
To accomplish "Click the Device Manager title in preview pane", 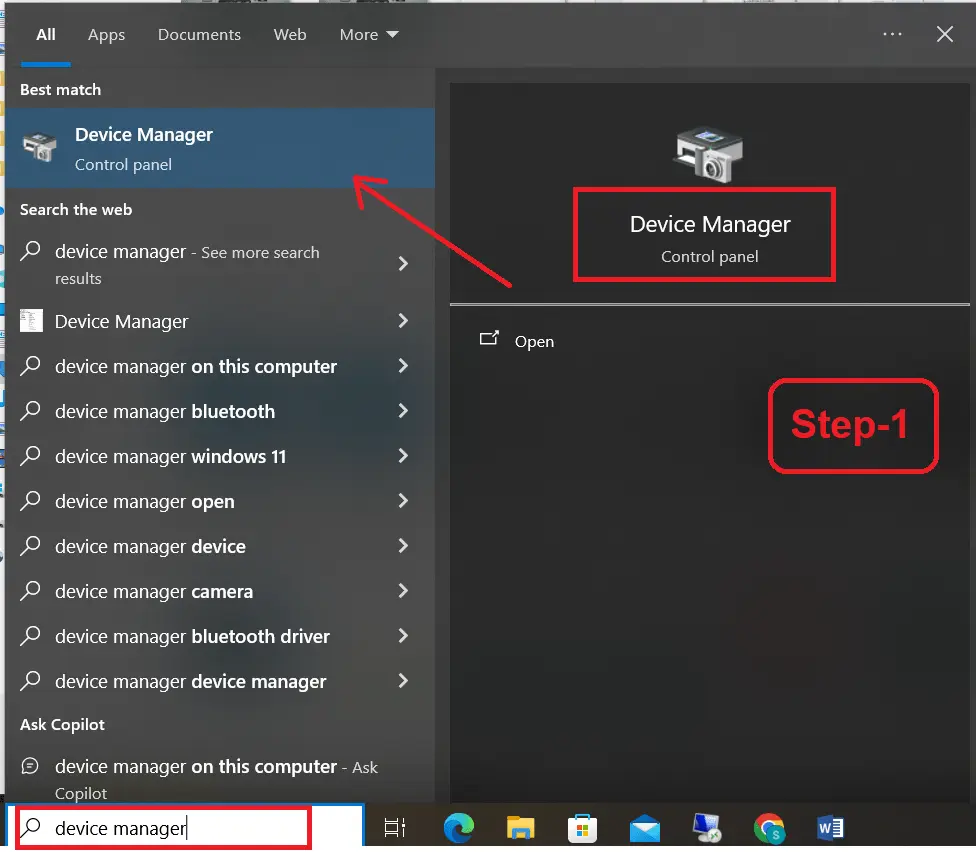I will [x=710, y=224].
